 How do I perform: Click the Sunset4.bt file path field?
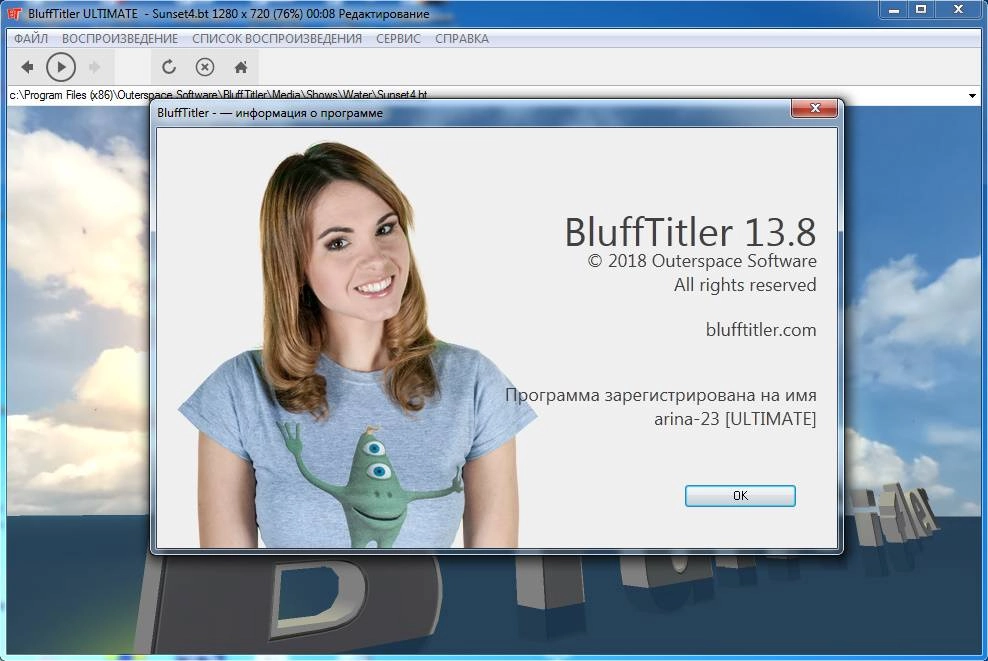tap(485, 95)
